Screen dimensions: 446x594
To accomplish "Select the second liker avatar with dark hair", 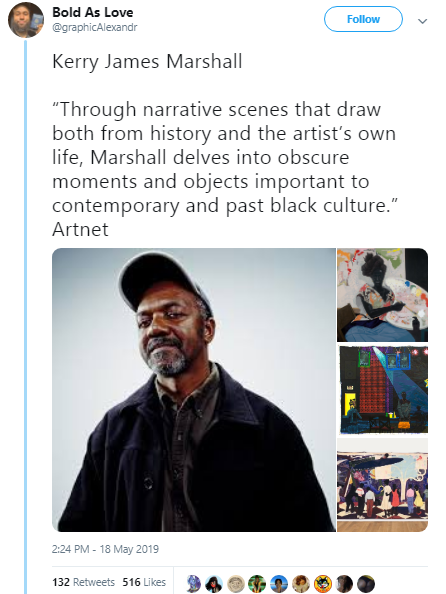I will click(x=214, y=583).
